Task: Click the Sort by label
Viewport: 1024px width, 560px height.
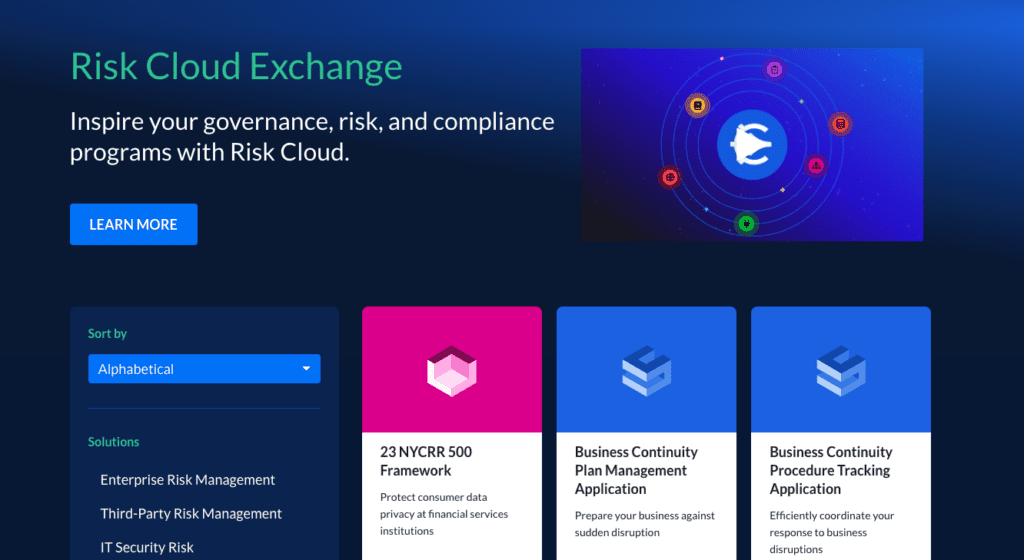Action: pos(107,334)
